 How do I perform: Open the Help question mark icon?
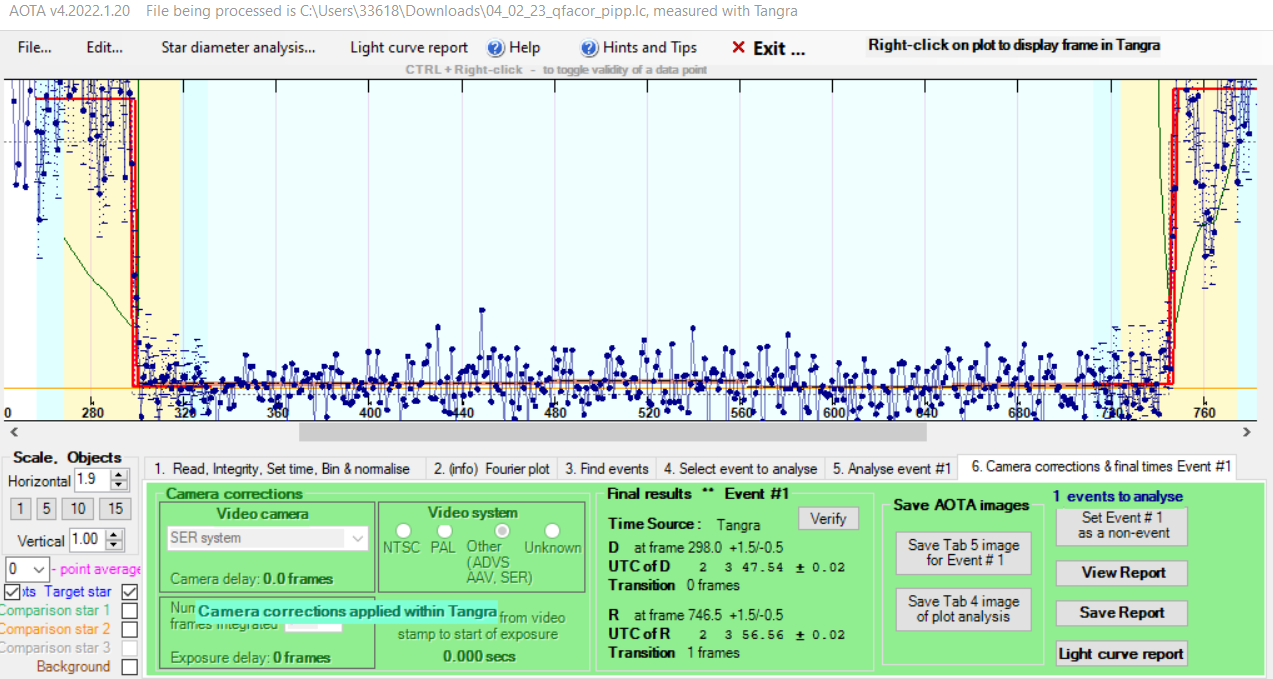(496, 48)
